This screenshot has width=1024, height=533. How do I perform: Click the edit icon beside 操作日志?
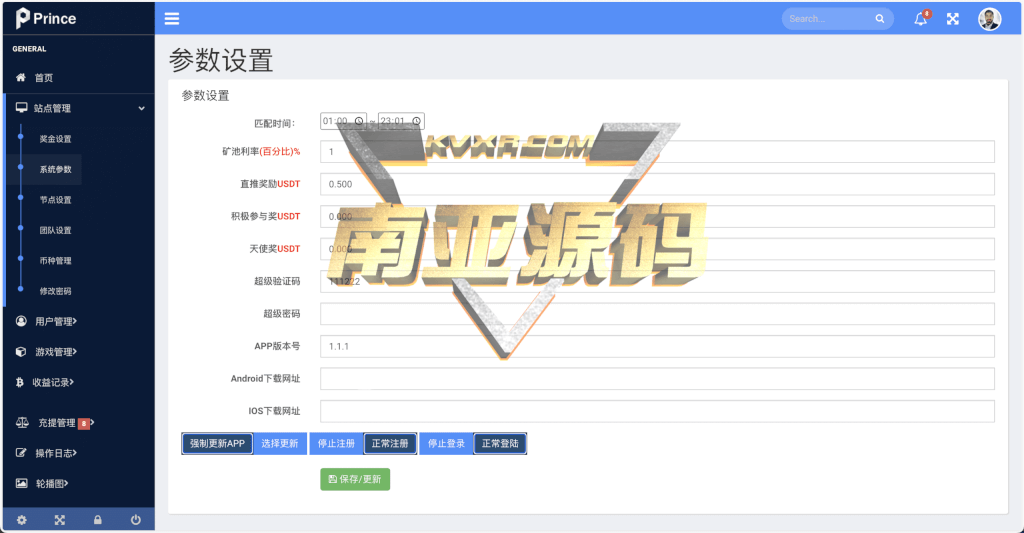[22, 453]
